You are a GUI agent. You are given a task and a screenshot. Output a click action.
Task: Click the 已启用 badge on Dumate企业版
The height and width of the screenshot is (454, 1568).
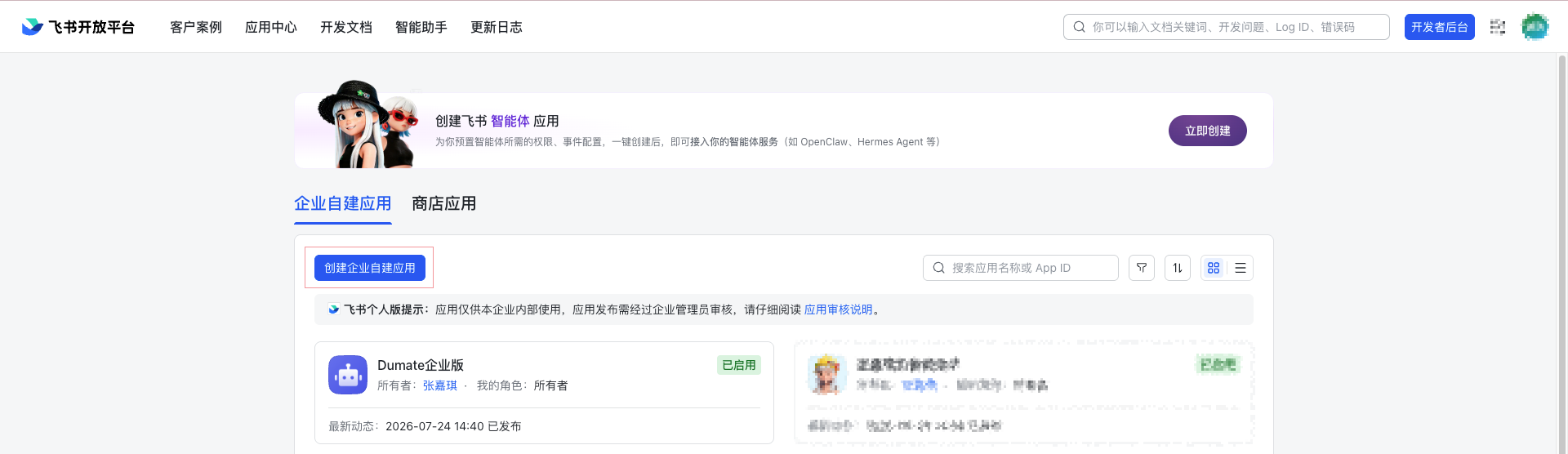coord(739,365)
